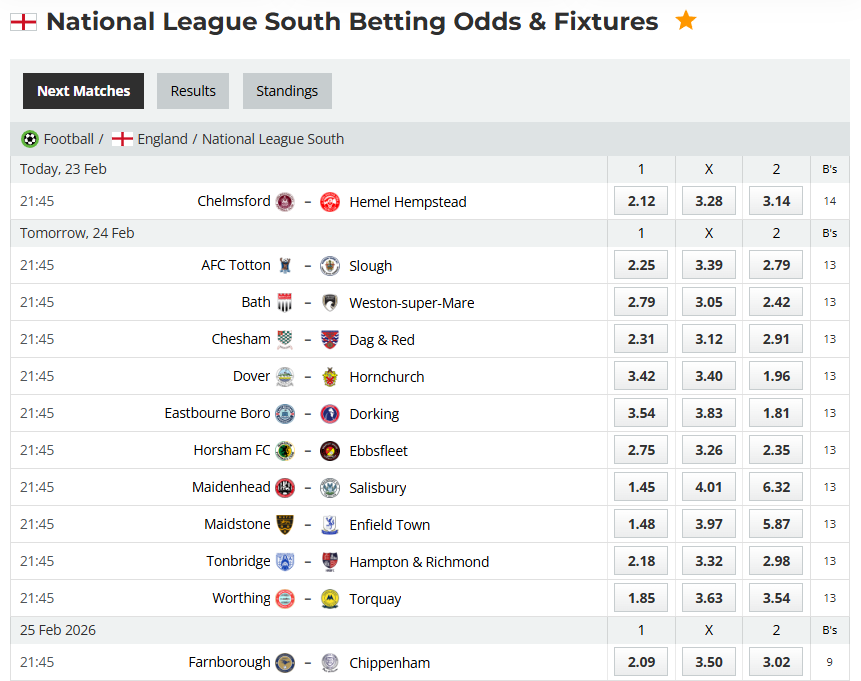Select the Chippenham team badge
Viewport: 861px width, 681px height.
click(x=330, y=661)
